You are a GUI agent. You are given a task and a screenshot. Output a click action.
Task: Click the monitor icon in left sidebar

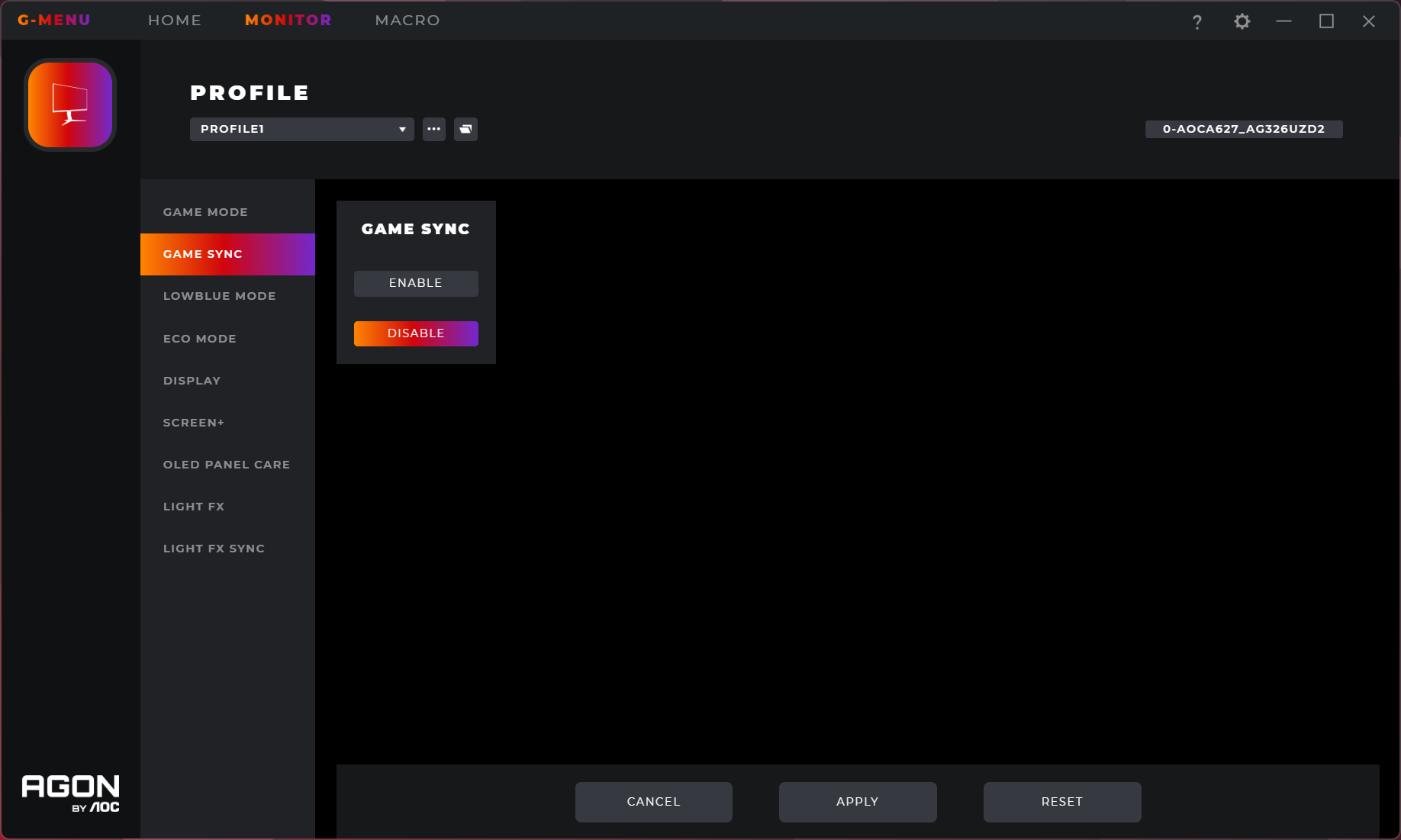[70, 105]
